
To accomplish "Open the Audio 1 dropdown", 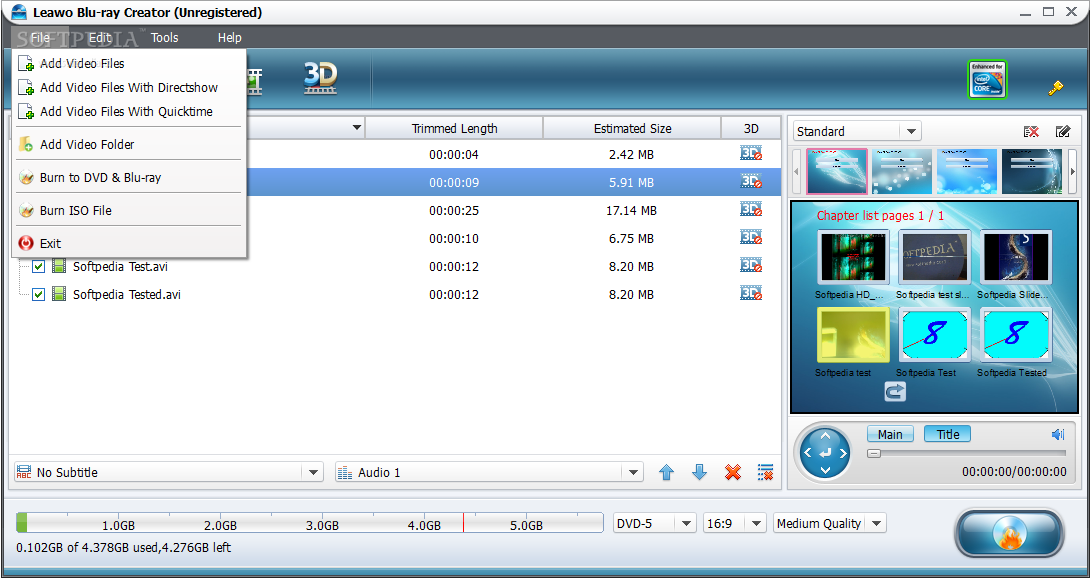I will coord(489,473).
